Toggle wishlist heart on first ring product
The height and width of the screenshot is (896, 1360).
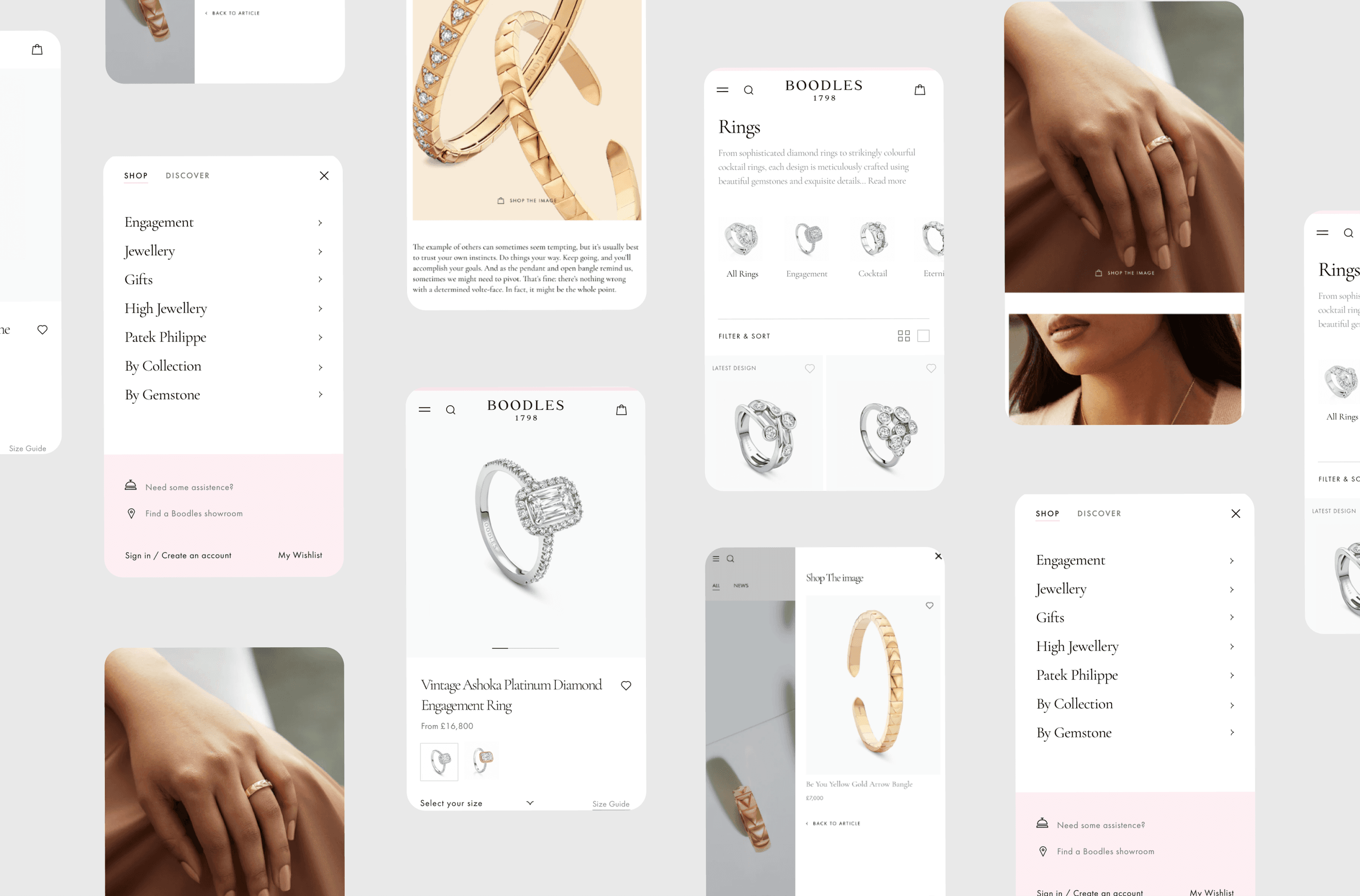coord(809,367)
